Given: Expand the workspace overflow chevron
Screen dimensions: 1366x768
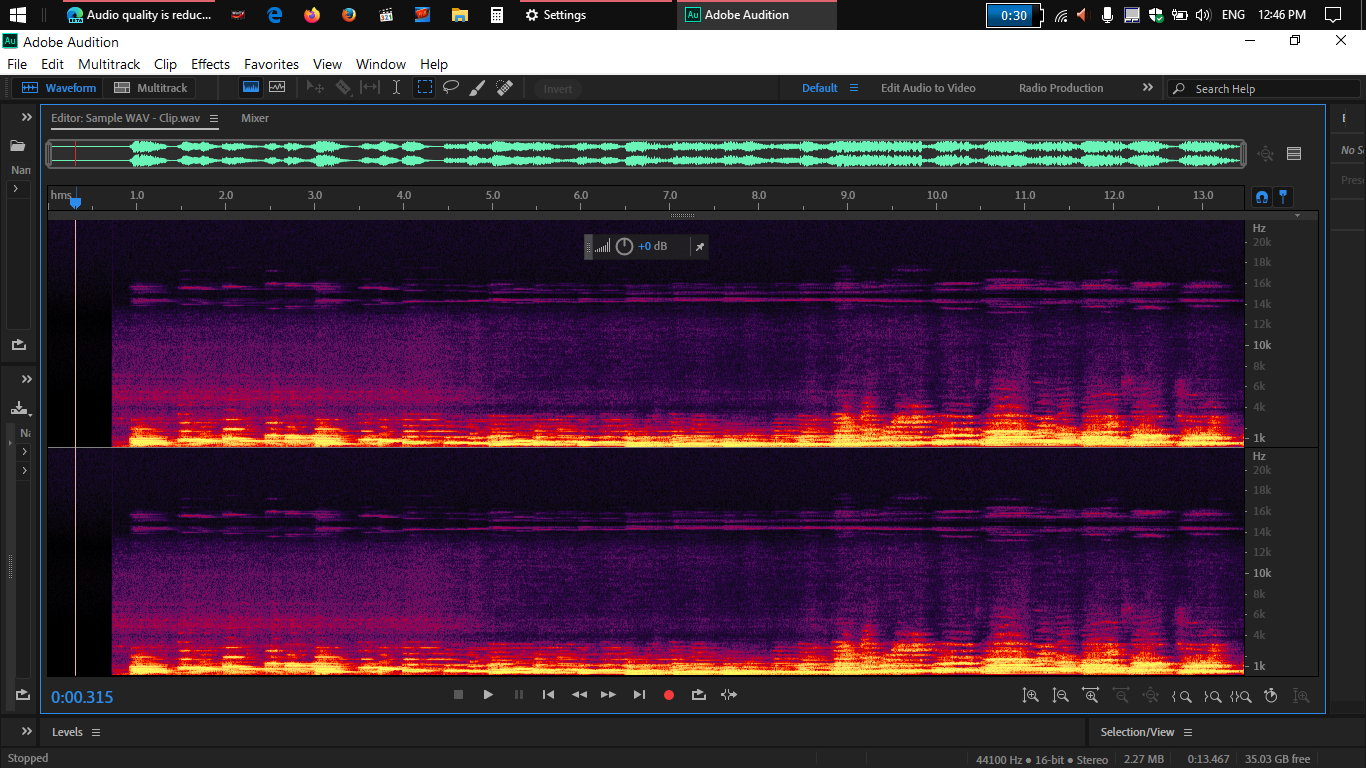Looking at the screenshot, I should (1148, 88).
